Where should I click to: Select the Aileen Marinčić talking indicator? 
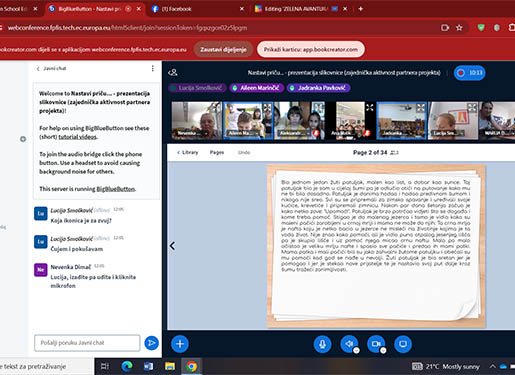coord(257,88)
